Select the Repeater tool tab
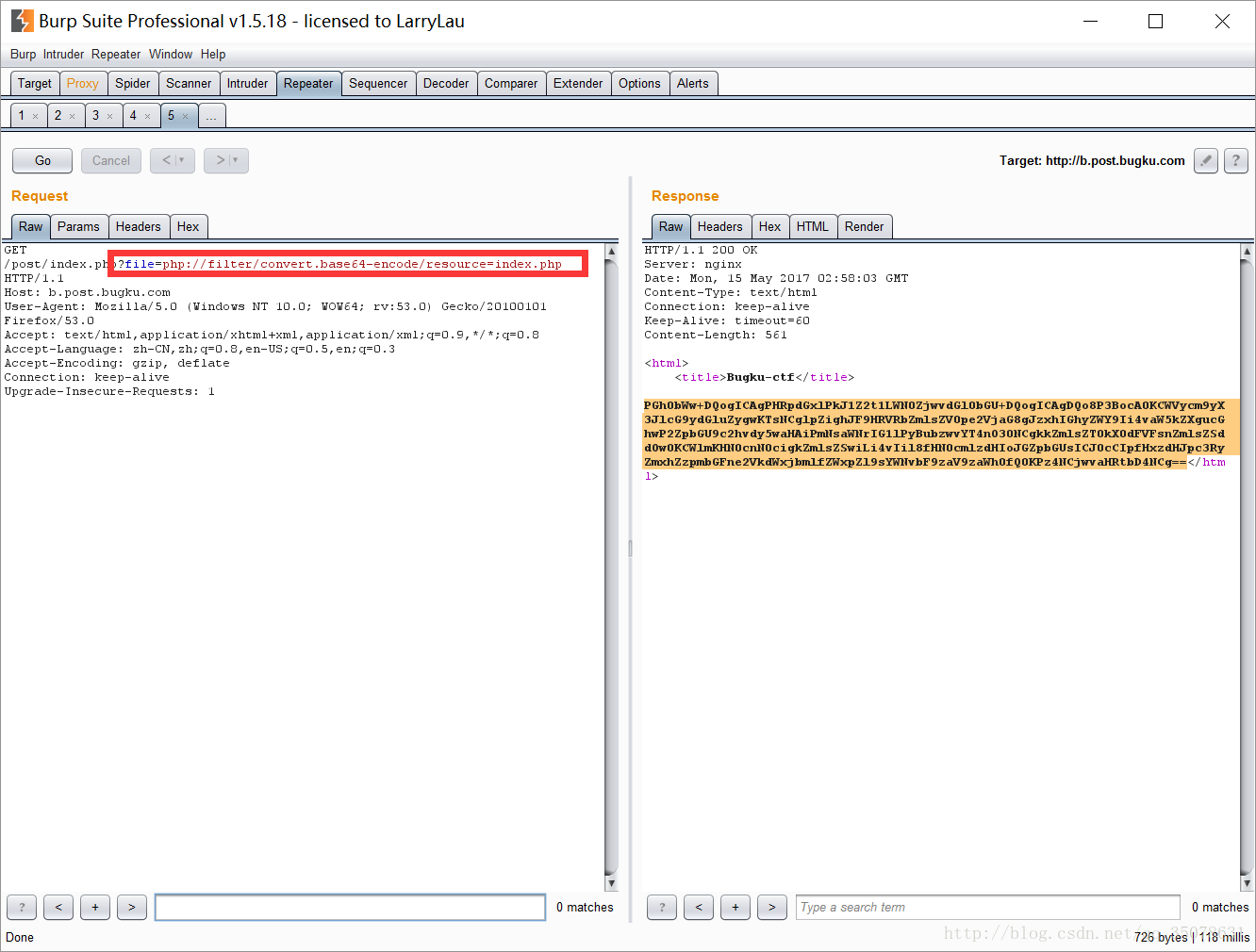 (308, 83)
